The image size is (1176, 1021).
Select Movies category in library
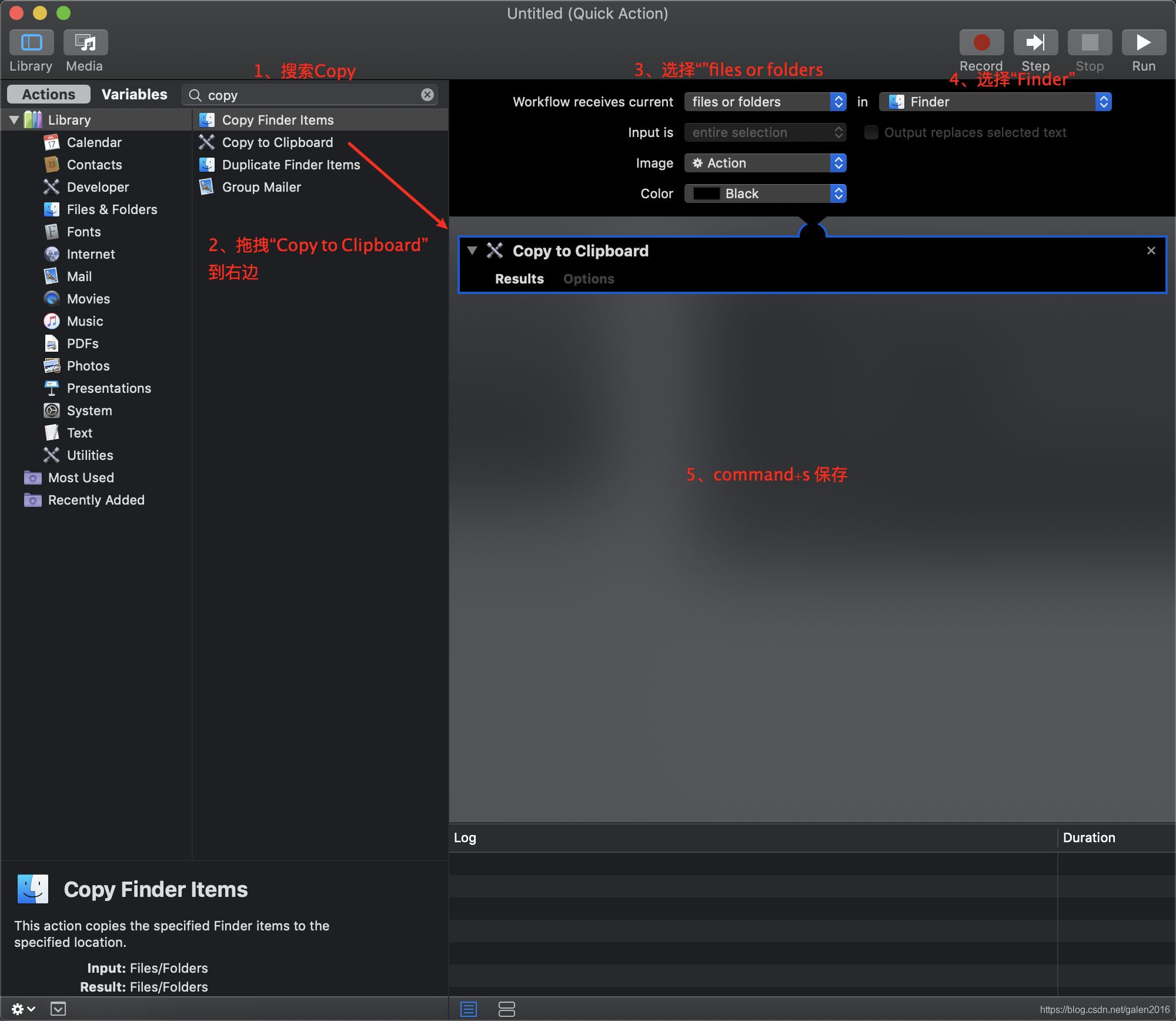[x=88, y=299]
